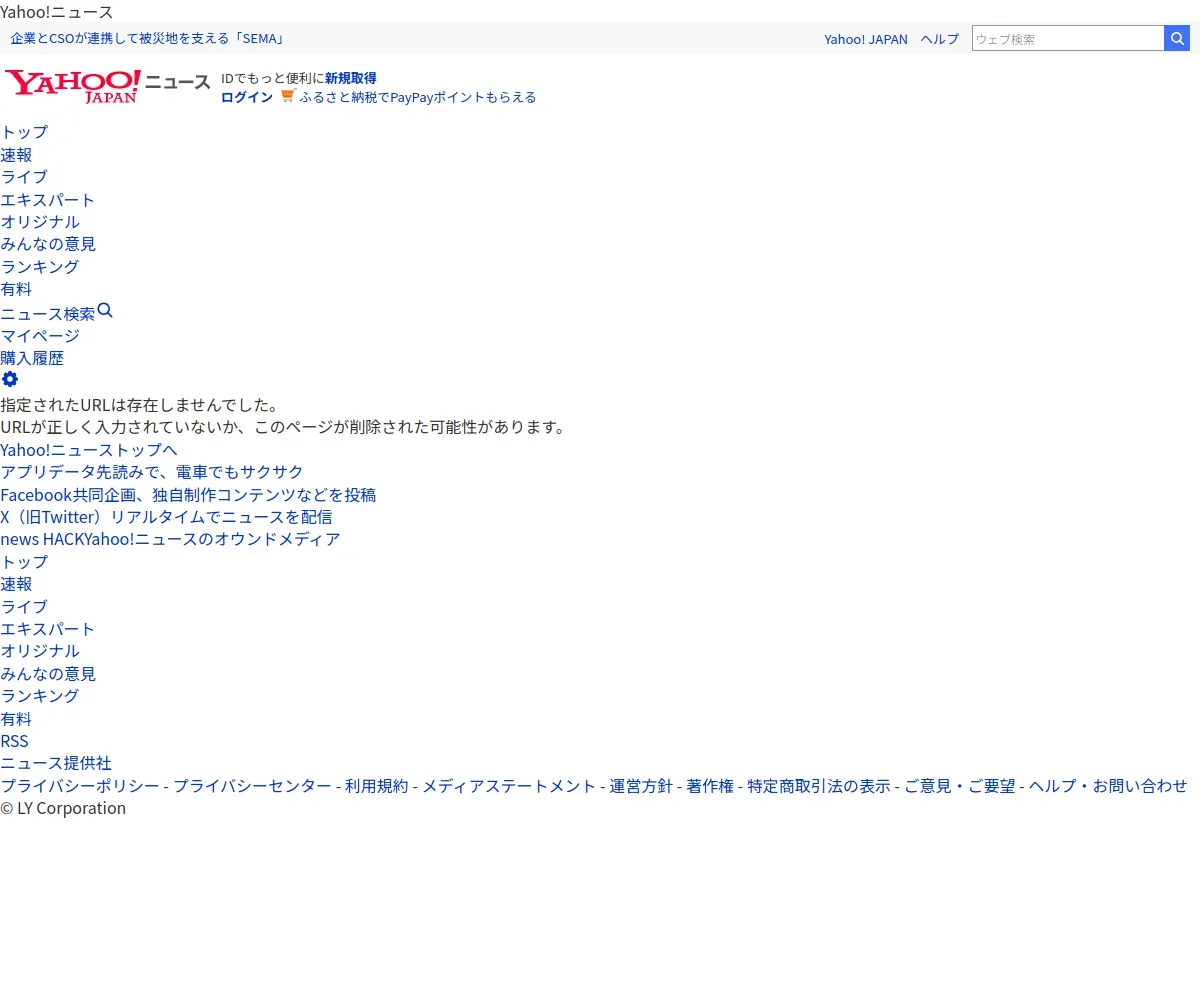Select オリジナル in the header navigation
The height and width of the screenshot is (1000, 1200).
(x=40, y=222)
